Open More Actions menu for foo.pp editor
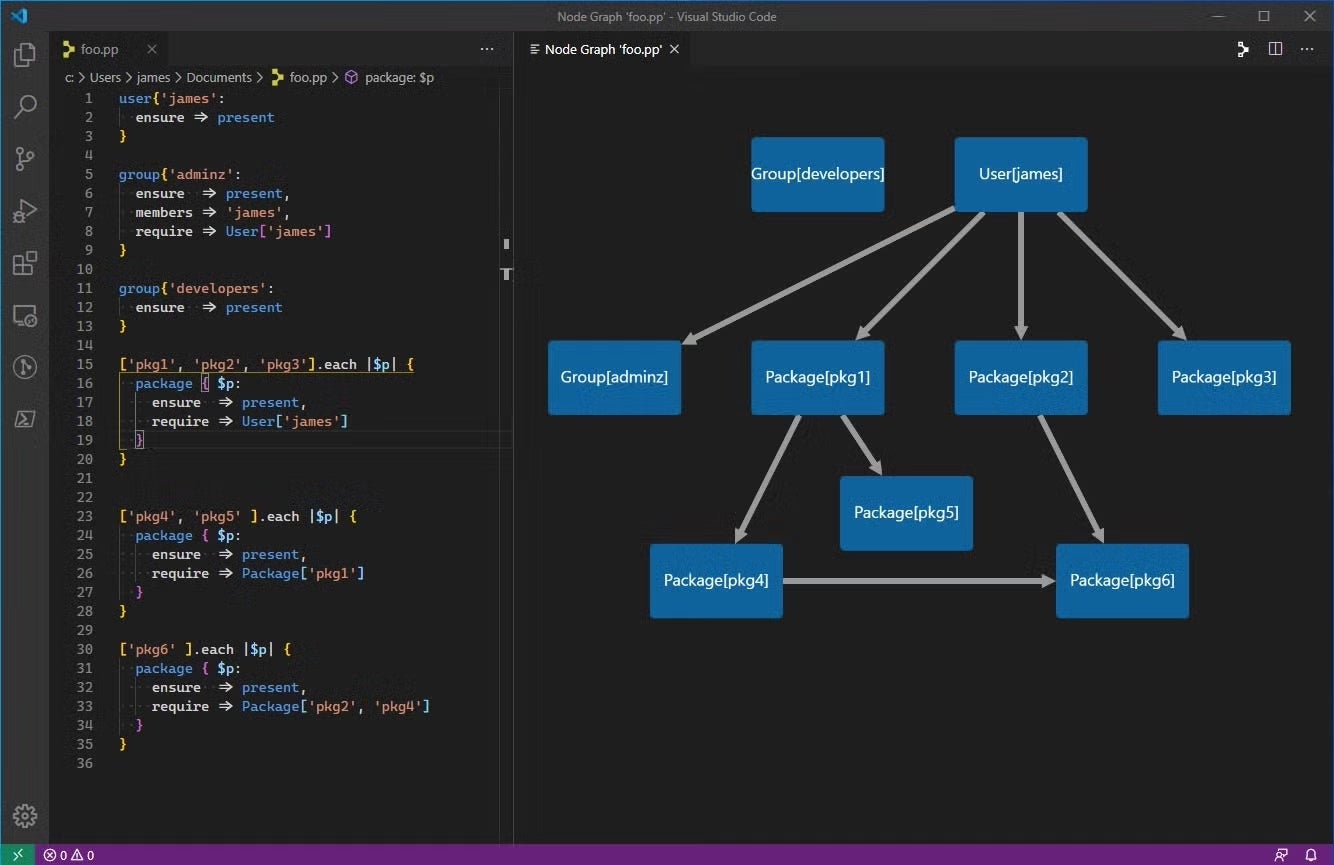Image resolution: width=1334 pixels, height=865 pixels. click(487, 49)
